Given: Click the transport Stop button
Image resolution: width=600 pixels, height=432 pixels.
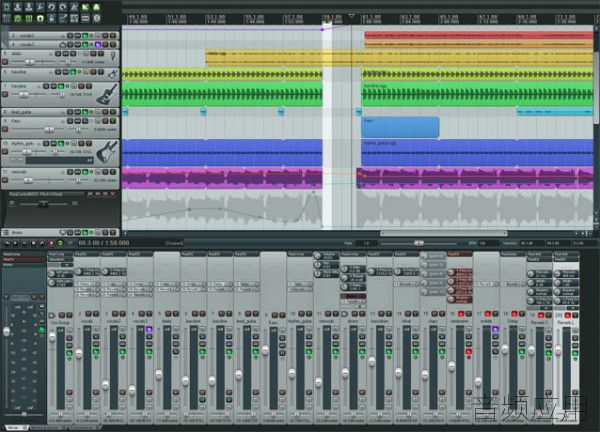Looking at the screenshot, I should coord(33,243).
